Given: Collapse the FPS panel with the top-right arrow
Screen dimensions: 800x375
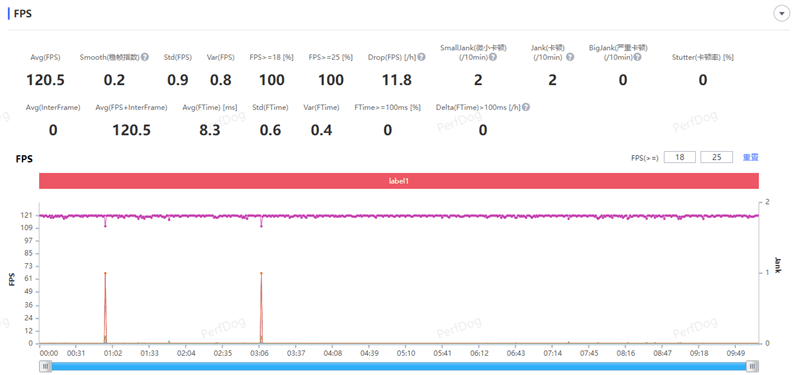Looking at the screenshot, I should [x=781, y=14].
